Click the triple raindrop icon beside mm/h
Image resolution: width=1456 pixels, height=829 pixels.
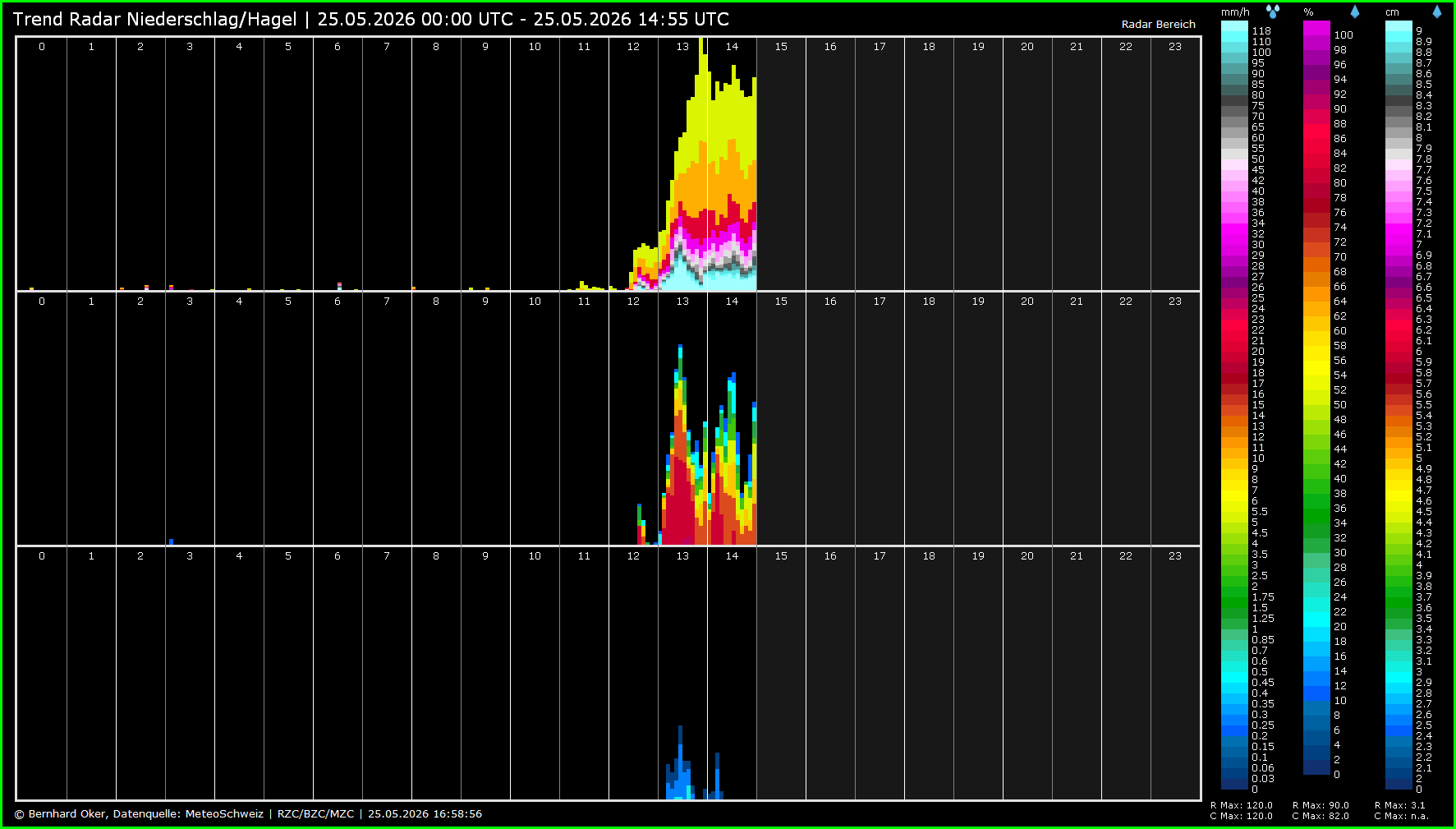tap(1272, 12)
